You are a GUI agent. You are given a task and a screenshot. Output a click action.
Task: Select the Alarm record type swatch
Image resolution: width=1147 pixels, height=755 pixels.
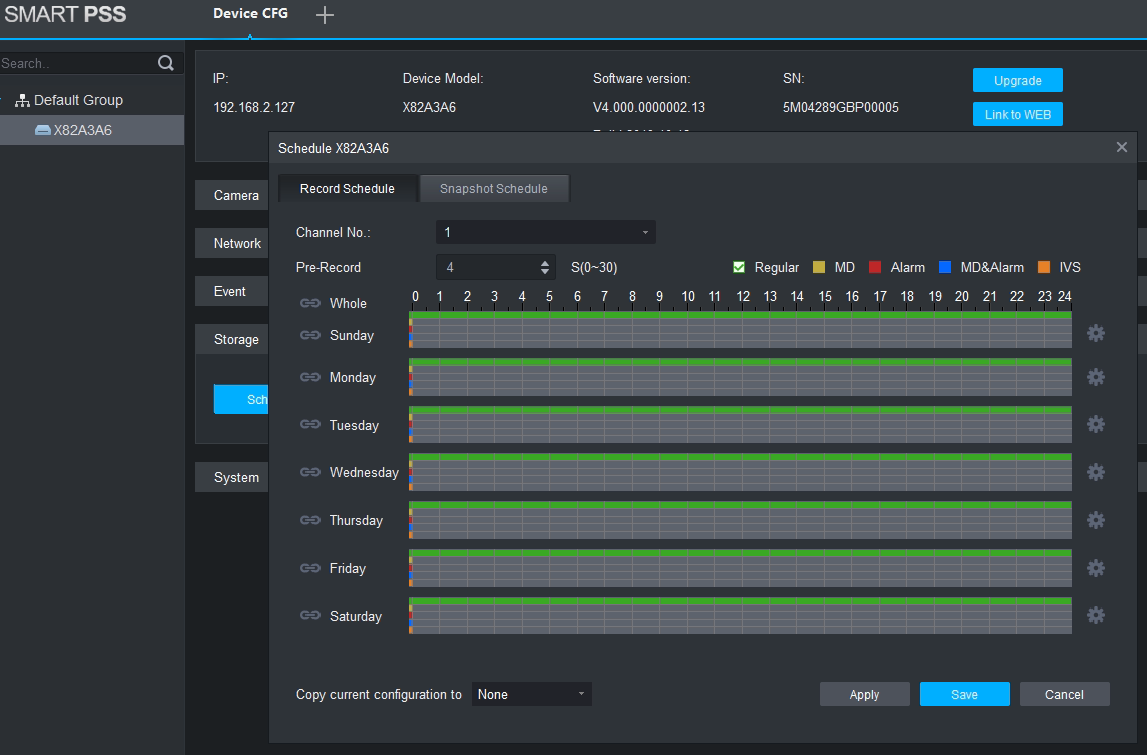(x=875, y=267)
